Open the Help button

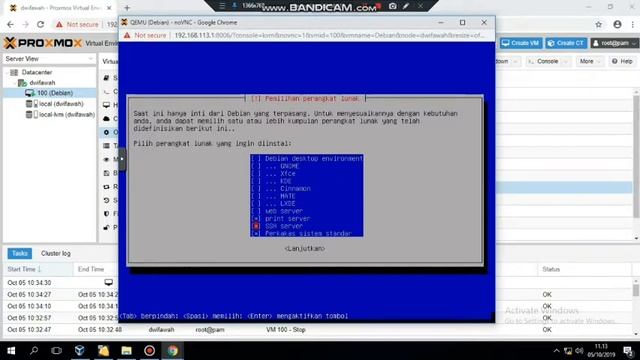[622, 61]
